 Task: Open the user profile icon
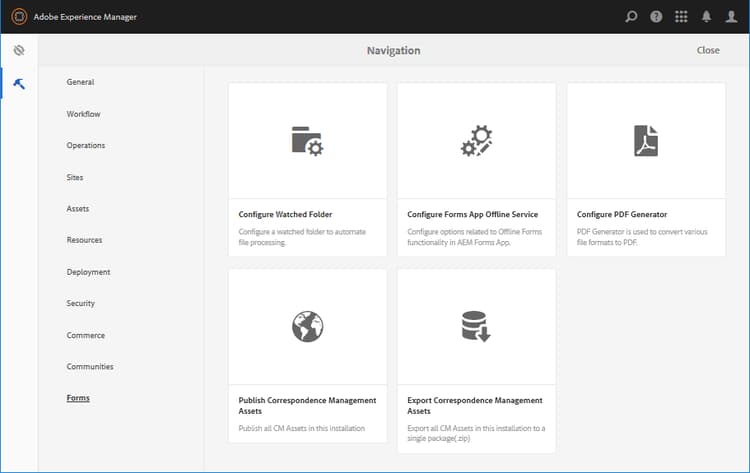[x=731, y=17]
